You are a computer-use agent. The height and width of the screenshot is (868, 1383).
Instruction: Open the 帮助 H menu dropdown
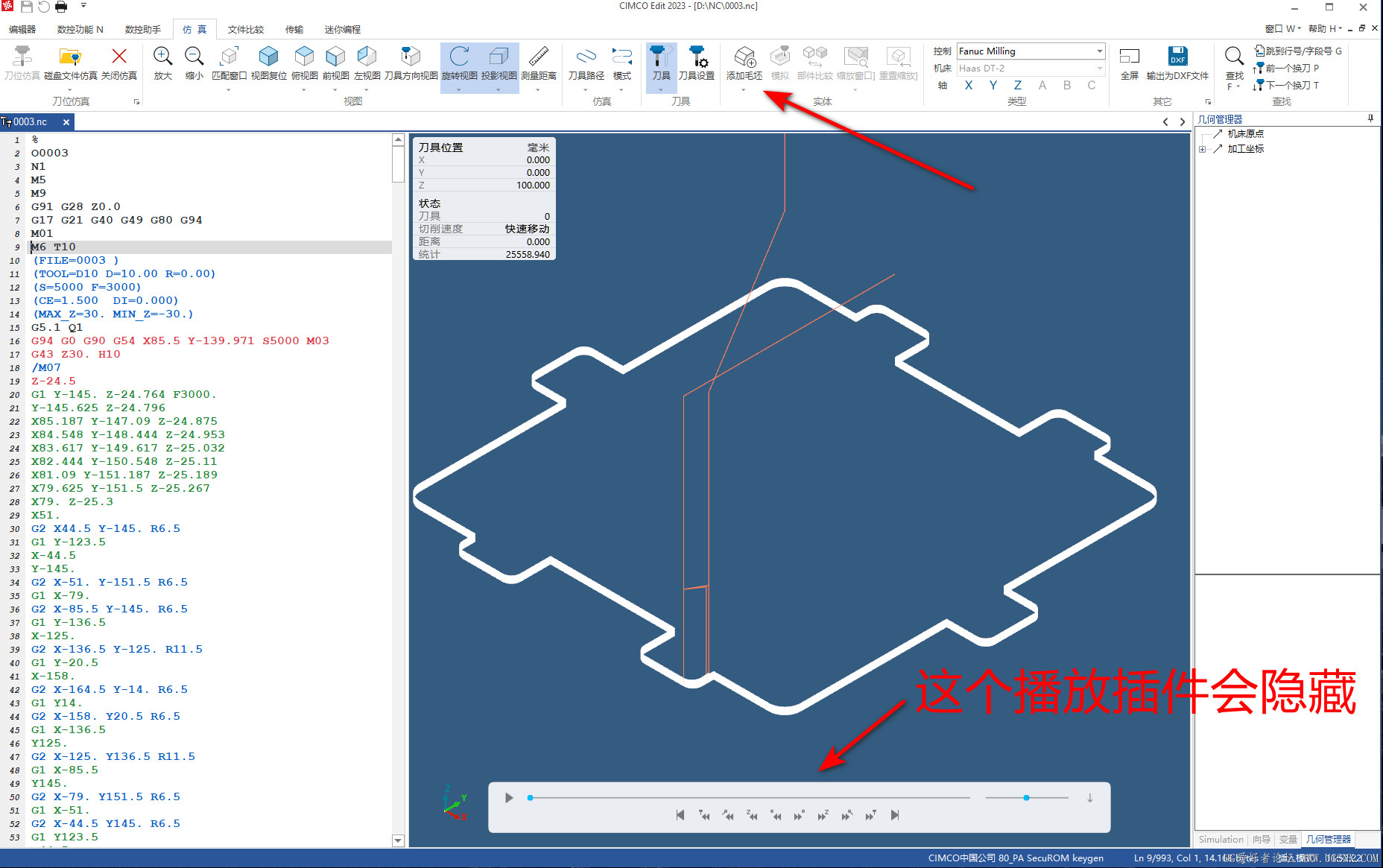point(1325,29)
